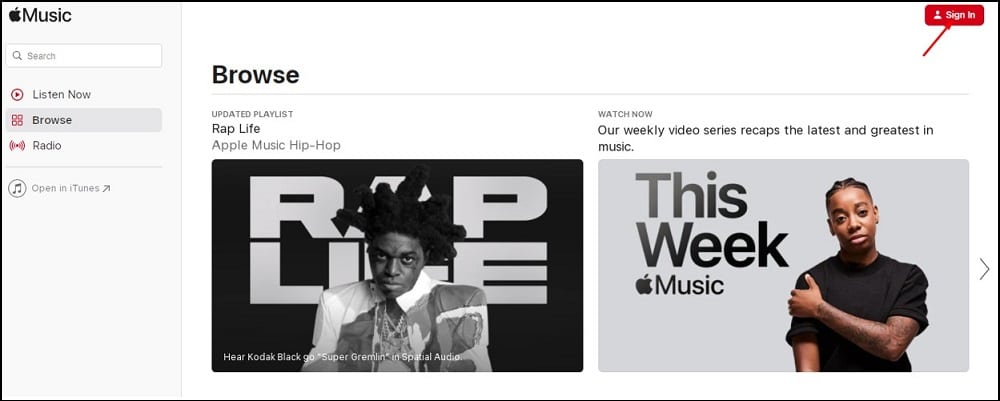Image resolution: width=1000 pixels, height=401 pixels.
Task: Open the Open in iTunes link
Action: coord(65,188)
